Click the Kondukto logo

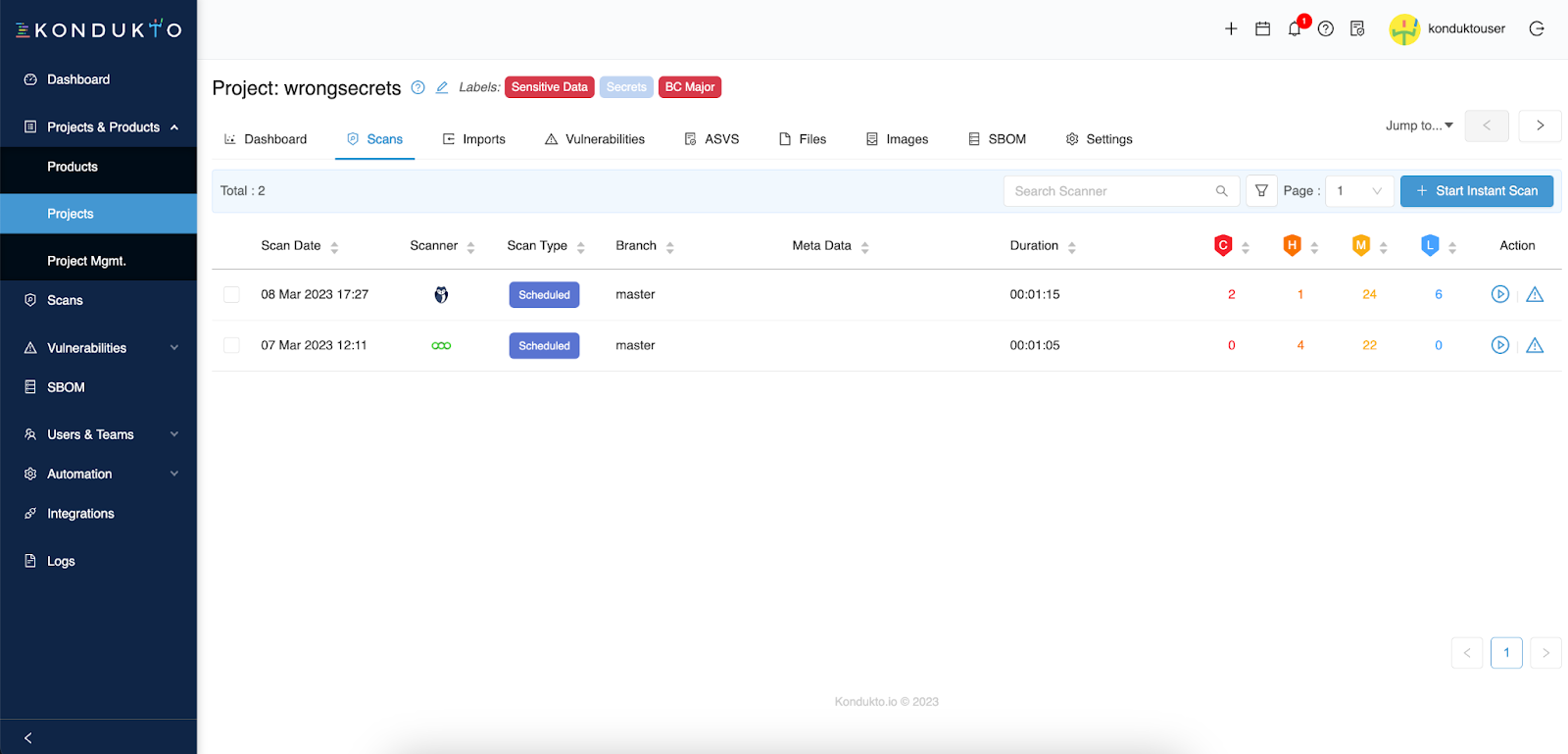pos(98,29)
